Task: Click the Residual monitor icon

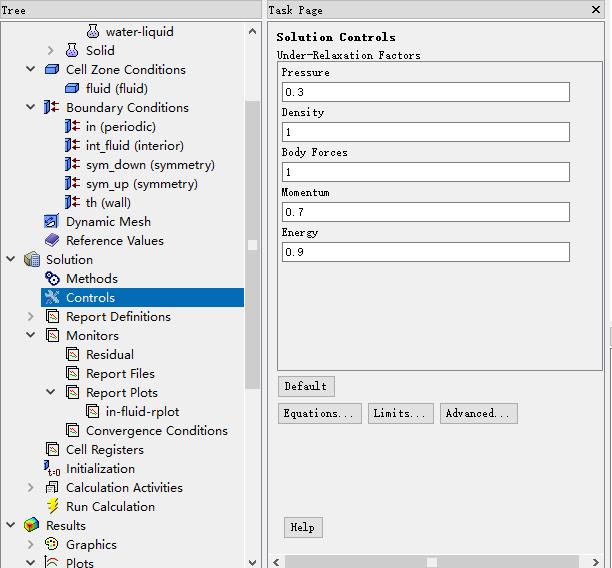Action: (x=73, y=354)
